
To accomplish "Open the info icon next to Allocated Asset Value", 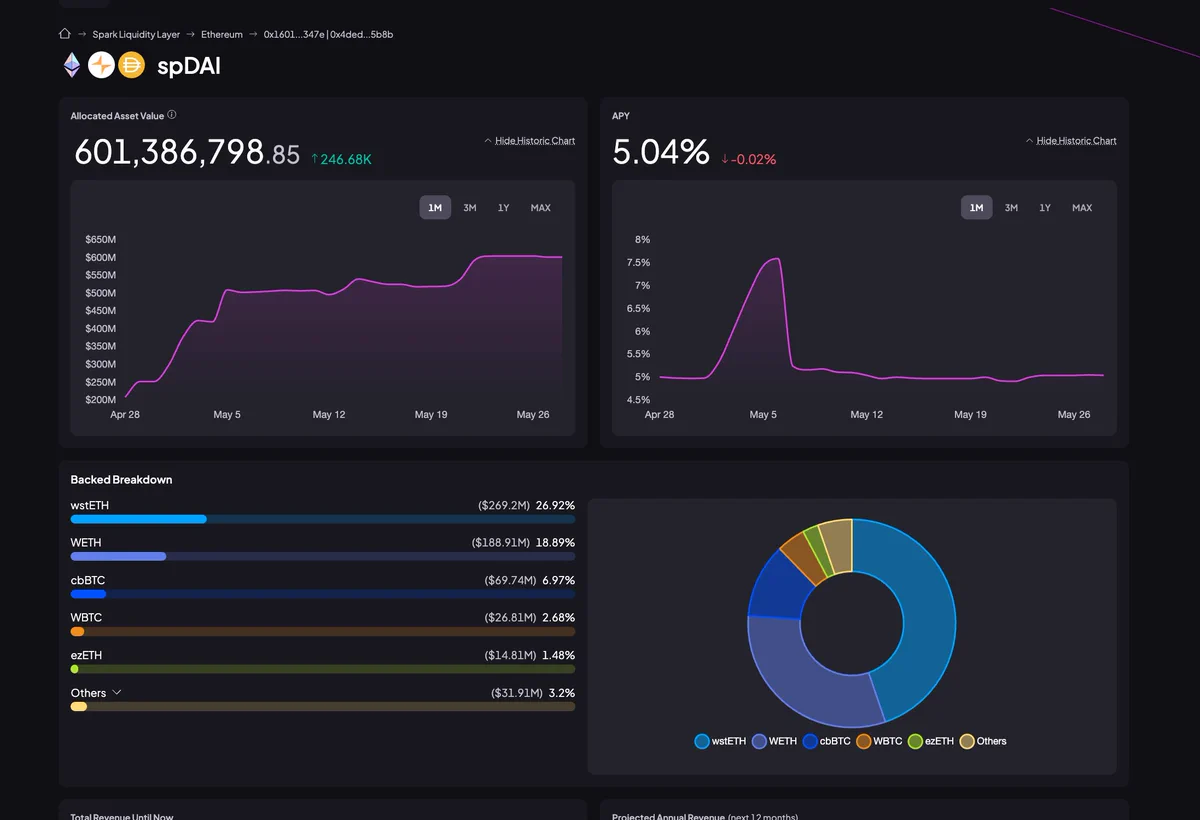I will 172,115.
